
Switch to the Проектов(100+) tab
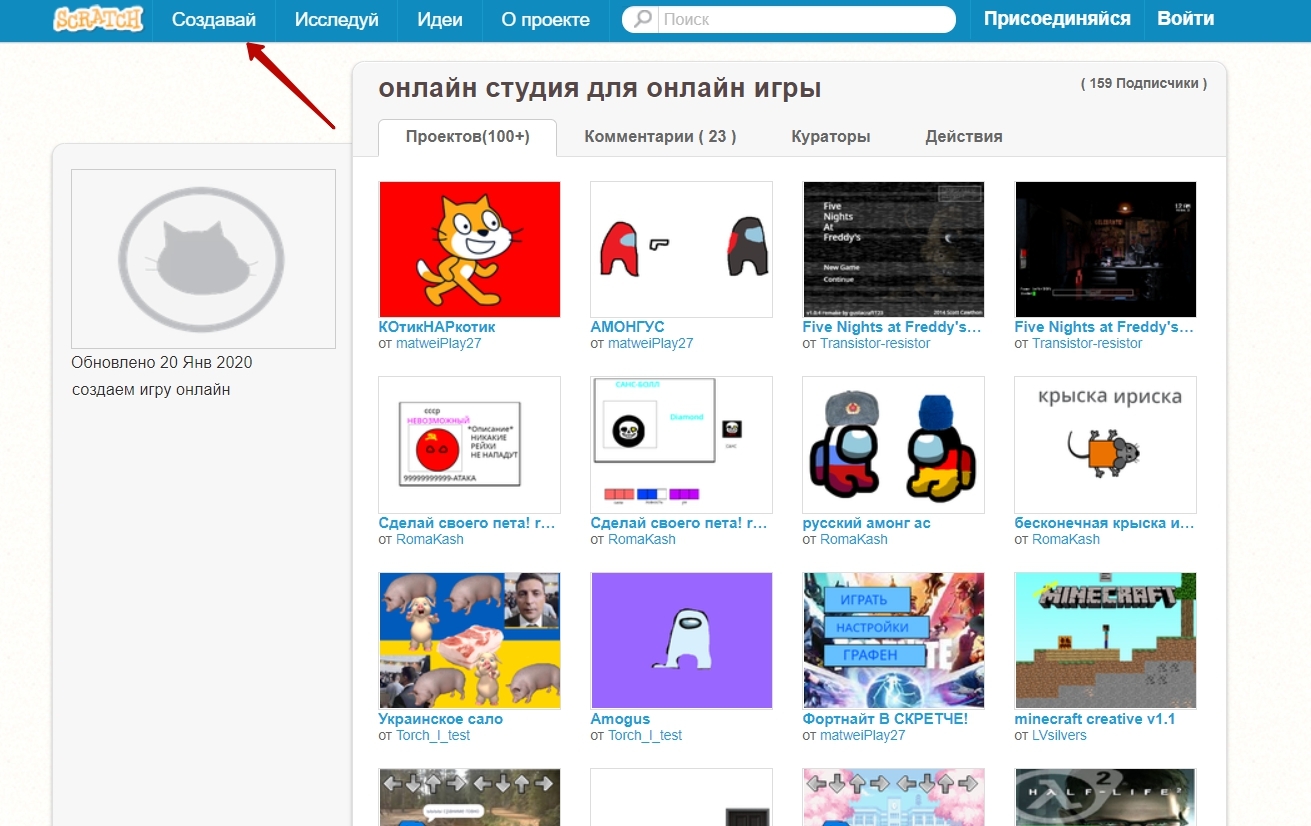coord(468,137)
